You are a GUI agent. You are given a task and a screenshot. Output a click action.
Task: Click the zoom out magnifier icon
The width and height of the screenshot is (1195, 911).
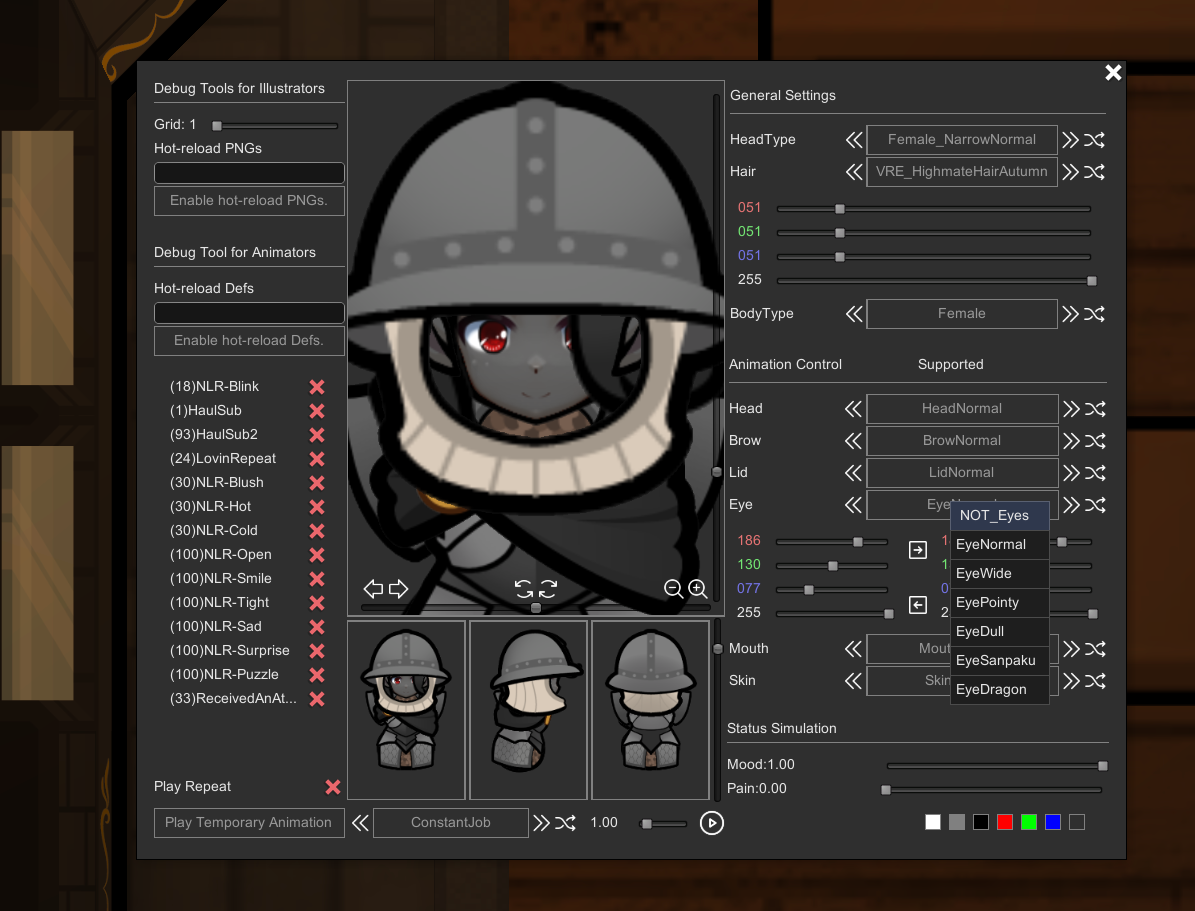pos(674,589)
